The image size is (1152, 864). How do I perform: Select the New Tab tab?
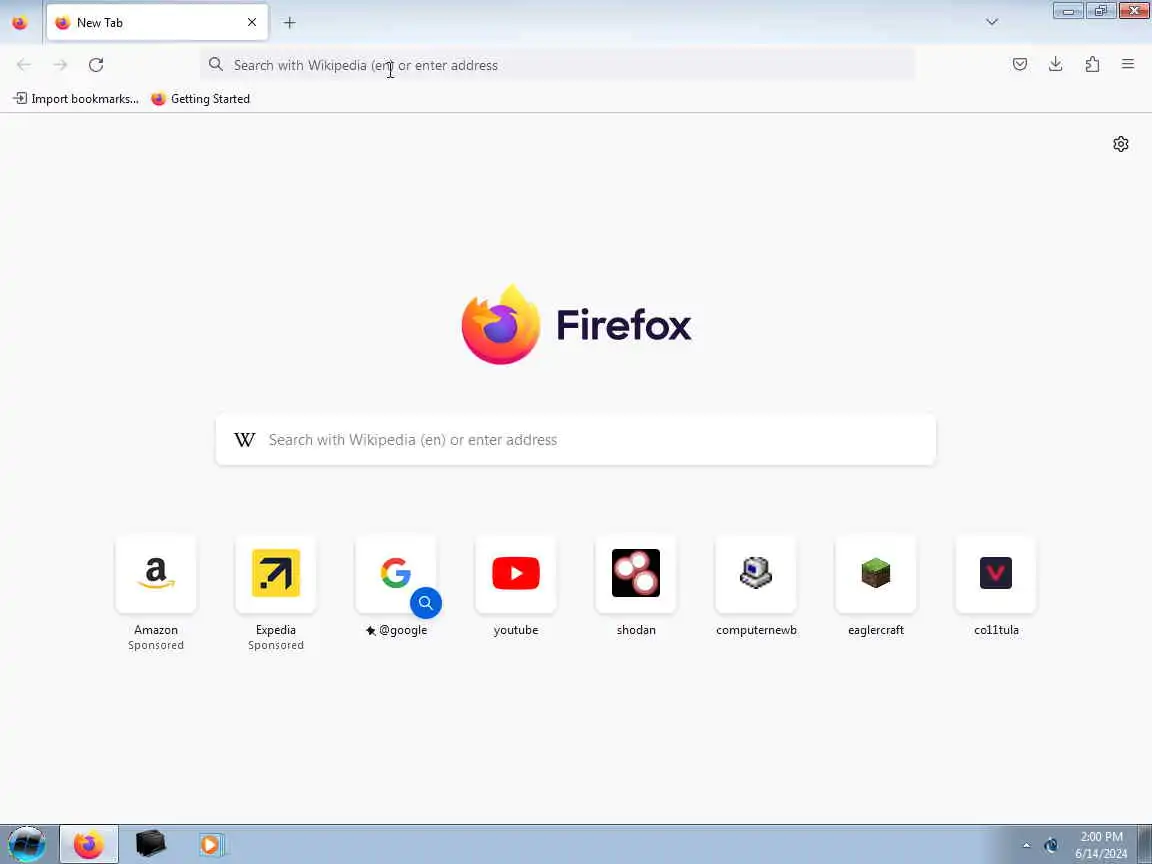pos(157,22)
